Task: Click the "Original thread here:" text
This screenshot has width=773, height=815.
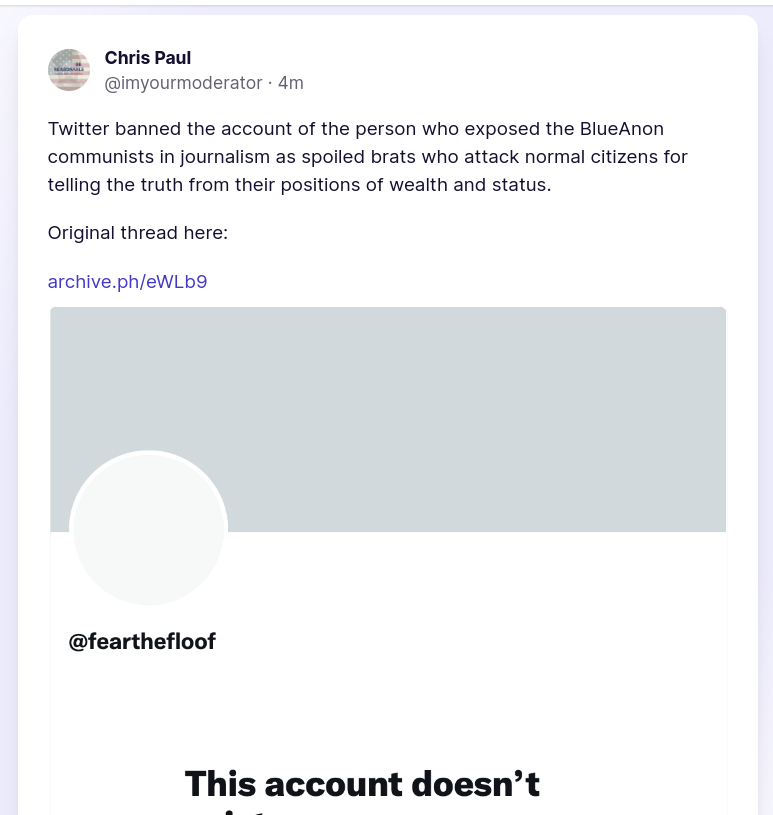Action: pyautogui.click(x=138, y=233)
